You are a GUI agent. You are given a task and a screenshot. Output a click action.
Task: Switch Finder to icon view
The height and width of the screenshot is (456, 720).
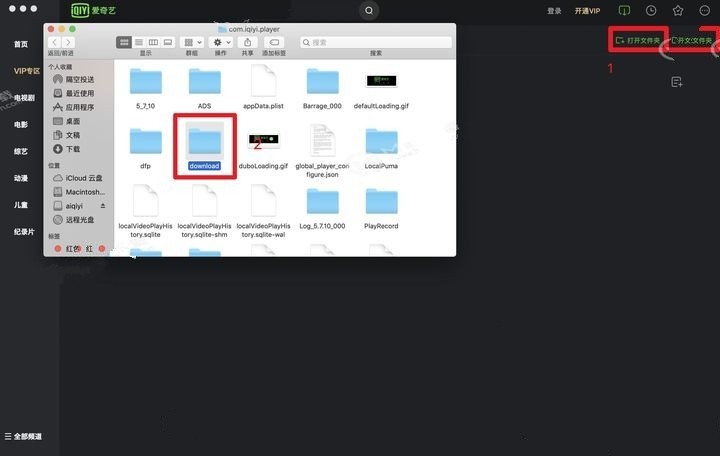coord(125,43)
